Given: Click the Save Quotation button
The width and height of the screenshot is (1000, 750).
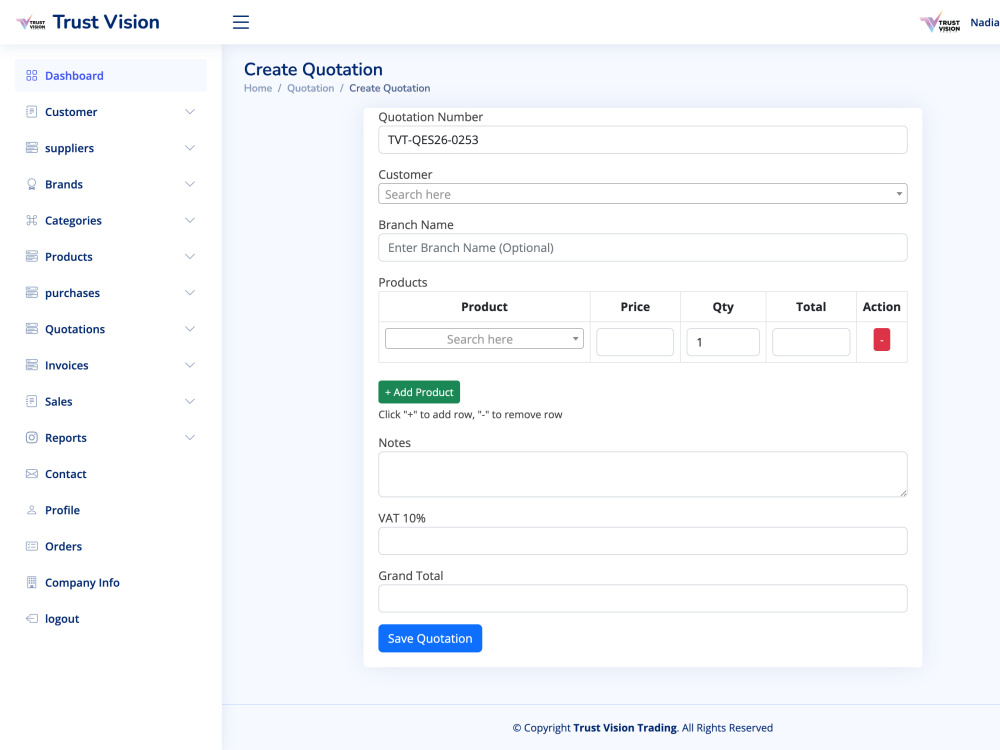Looking at the screenshot, I should [x=430, y=638].
